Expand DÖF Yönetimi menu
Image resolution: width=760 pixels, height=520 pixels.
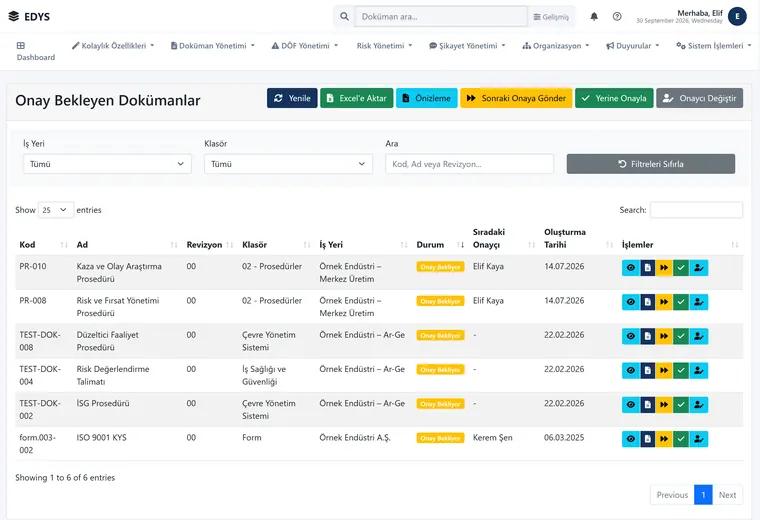(305, 46)
